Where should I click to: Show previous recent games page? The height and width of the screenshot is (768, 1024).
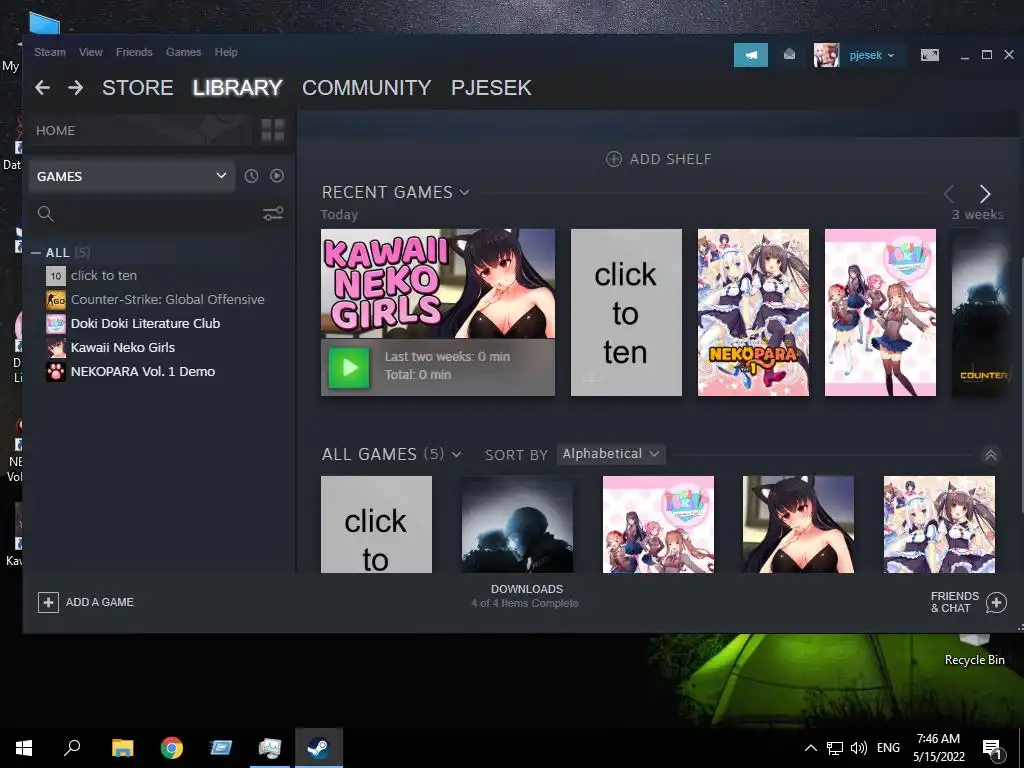pyautogui.click(x=949, y=193)
